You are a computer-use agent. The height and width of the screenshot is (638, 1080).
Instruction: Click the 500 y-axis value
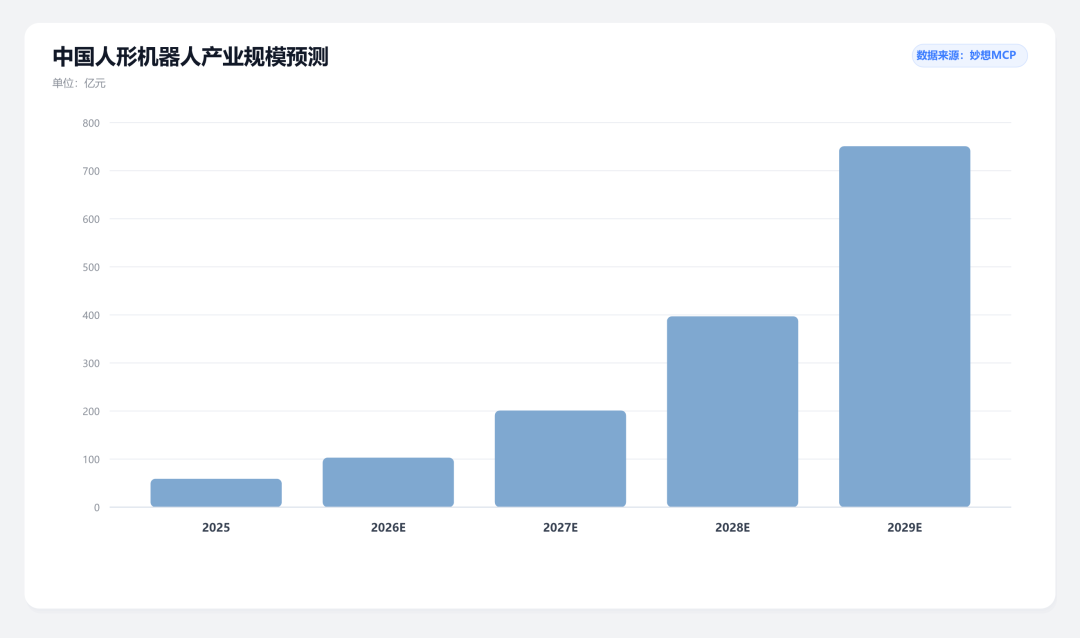click(x=91, y=267)
